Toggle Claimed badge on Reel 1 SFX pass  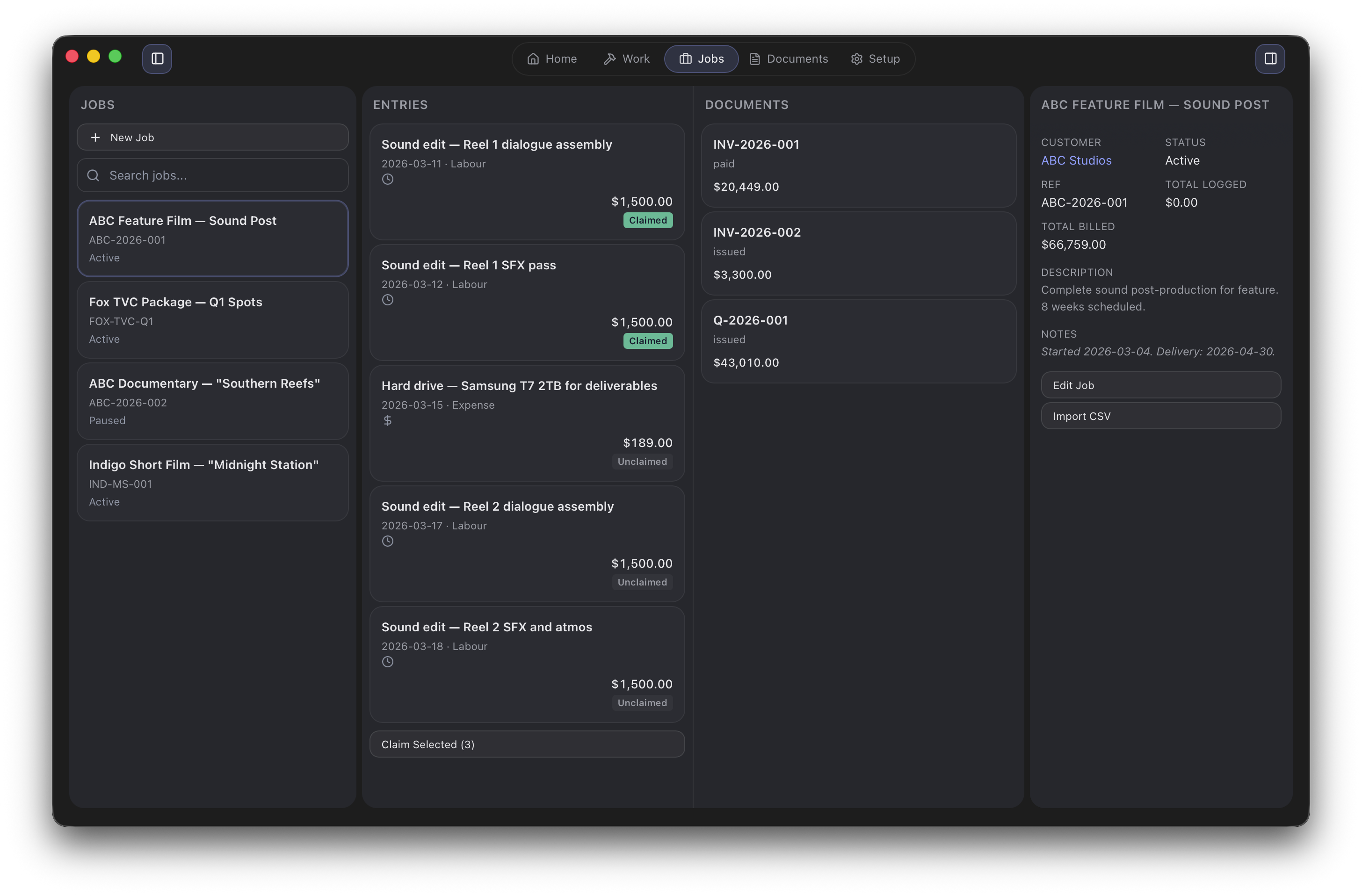[647, 340]
